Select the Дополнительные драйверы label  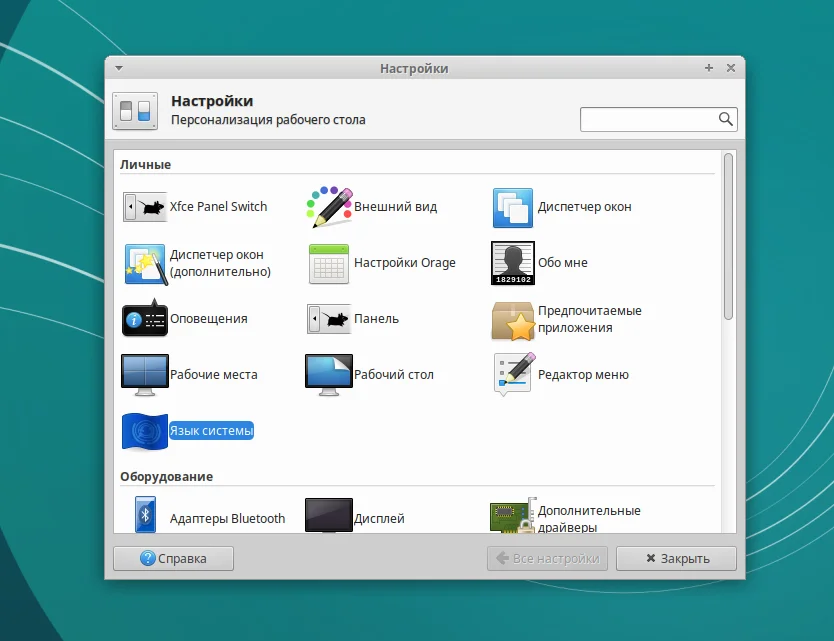(589, 519)
